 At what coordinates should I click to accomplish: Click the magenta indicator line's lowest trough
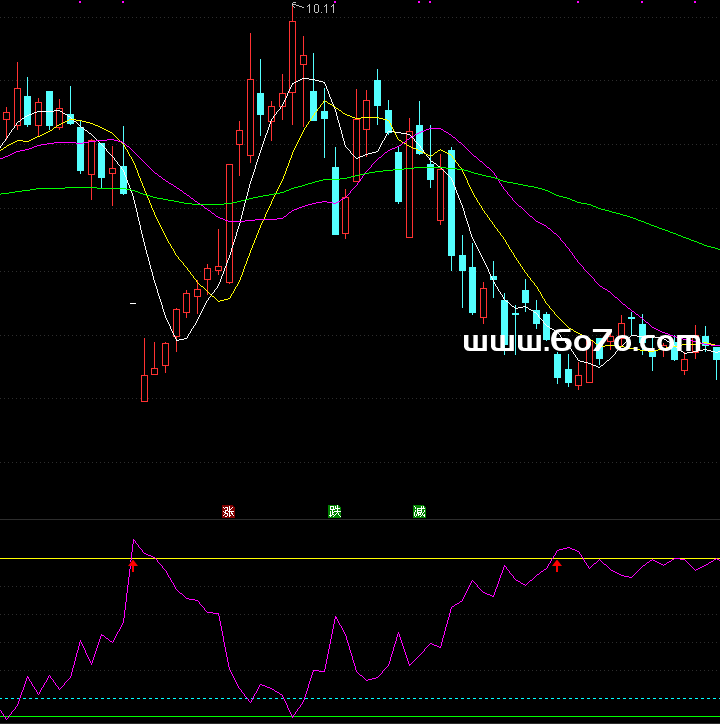(292, 714)
